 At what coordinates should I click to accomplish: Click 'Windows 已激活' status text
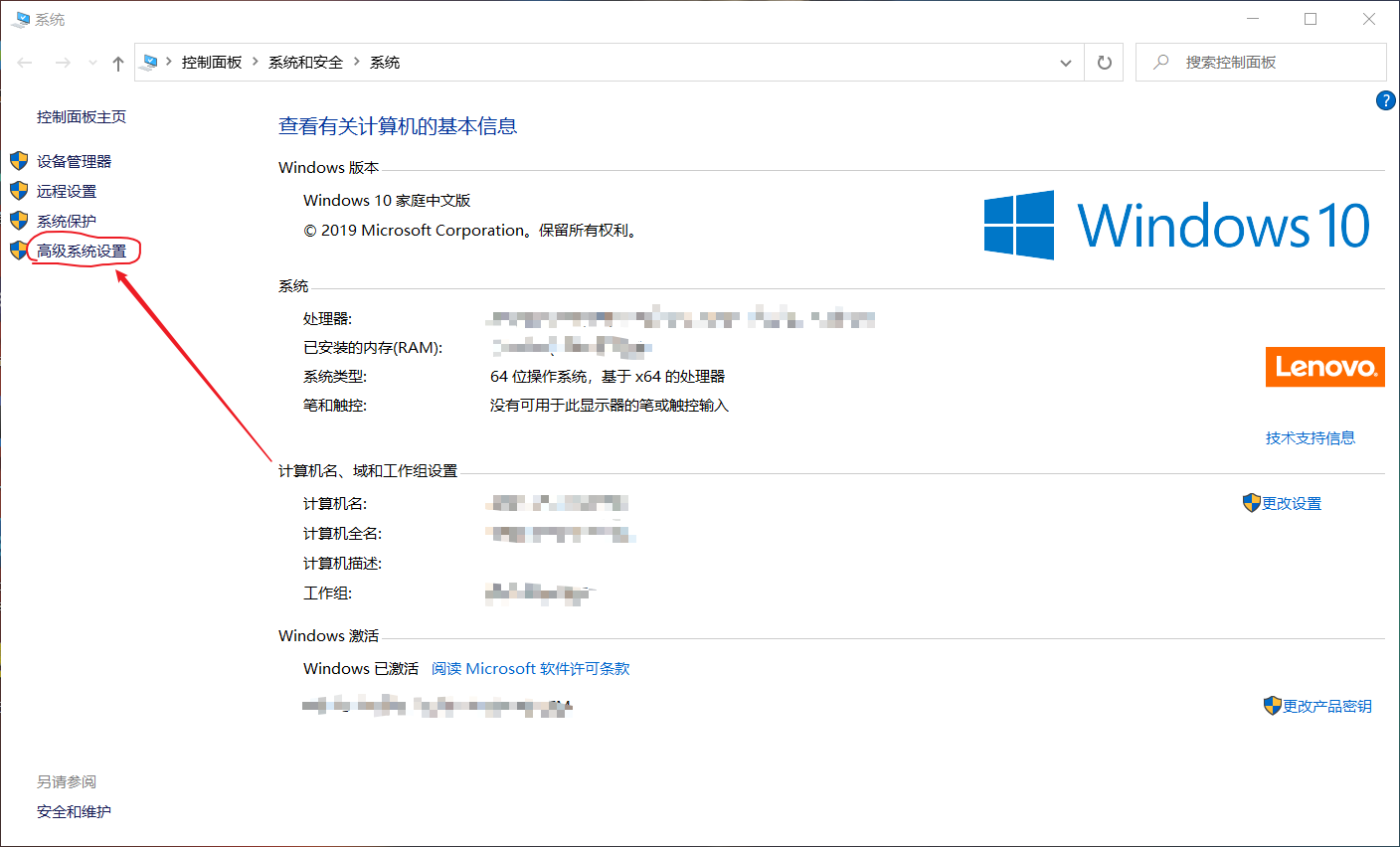(x=361, y=669)
